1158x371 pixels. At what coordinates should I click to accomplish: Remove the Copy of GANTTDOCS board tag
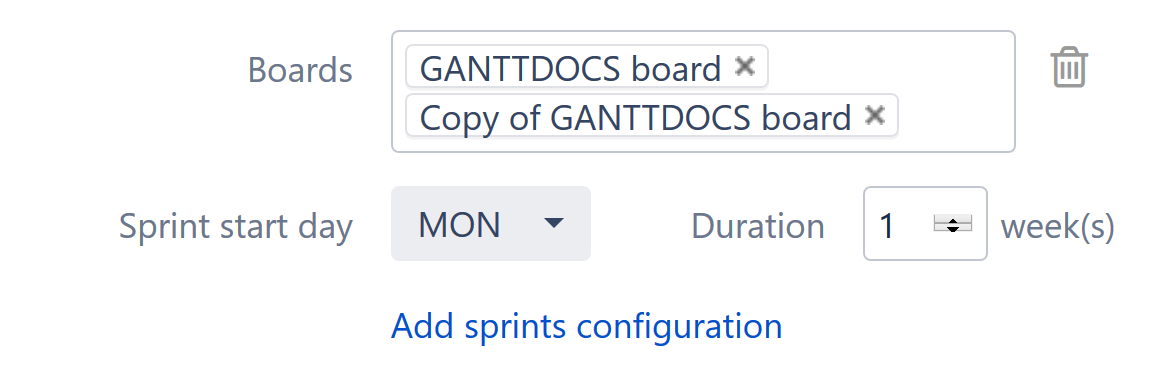874,115
